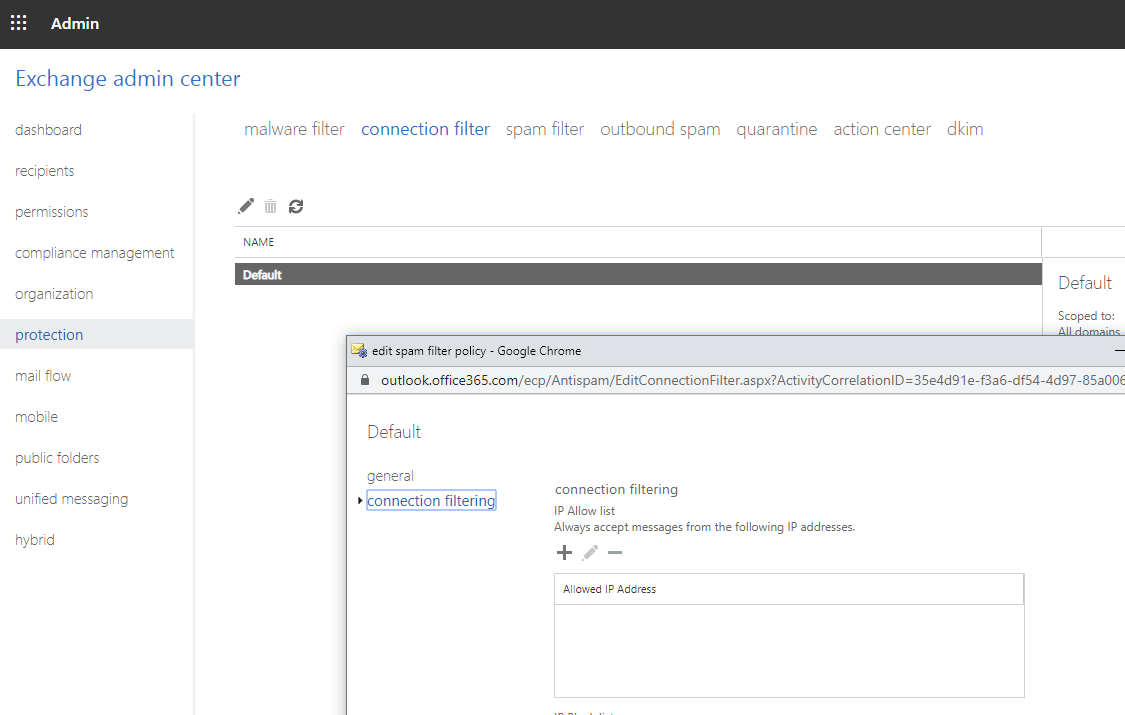
Task: Click the popup address bar URL
Action: click(753, 380)
